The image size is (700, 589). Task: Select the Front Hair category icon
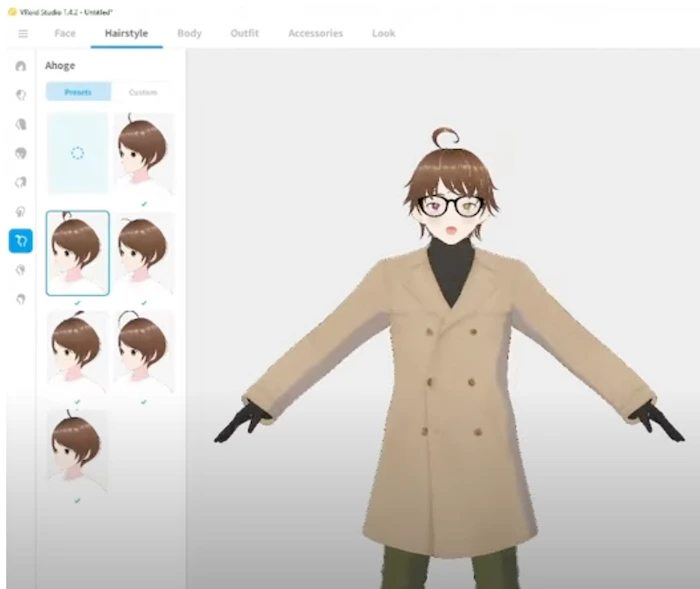point(21,95)
